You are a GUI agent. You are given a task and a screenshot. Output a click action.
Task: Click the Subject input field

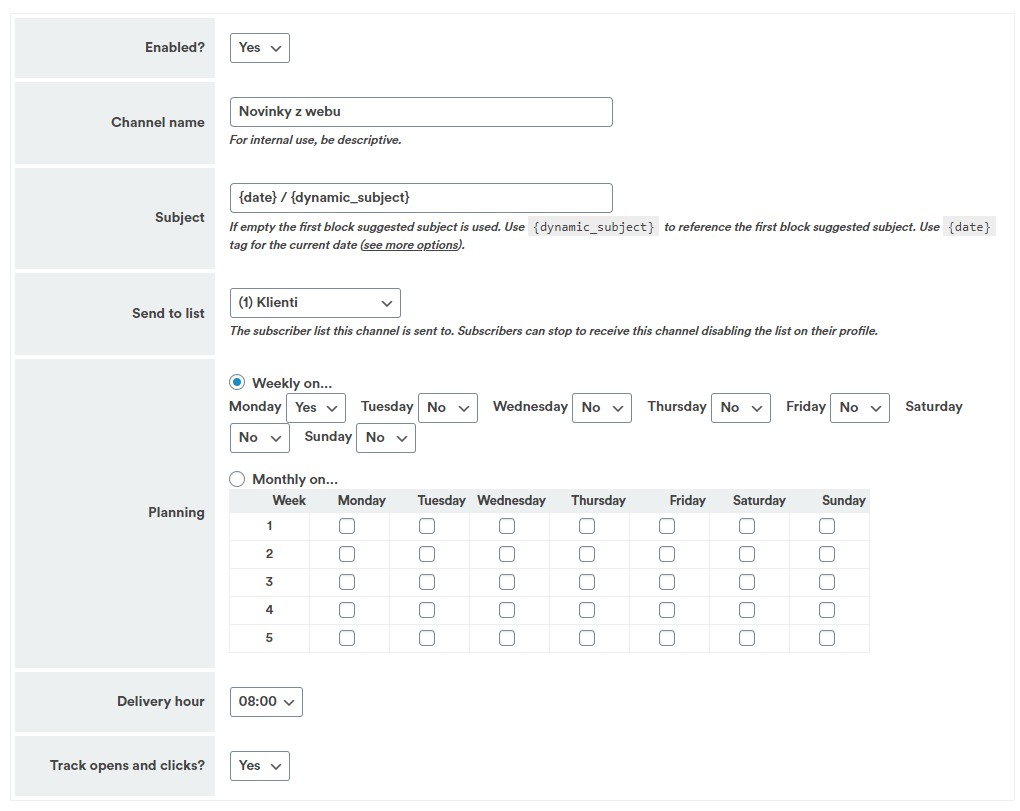tap(420, 198)
